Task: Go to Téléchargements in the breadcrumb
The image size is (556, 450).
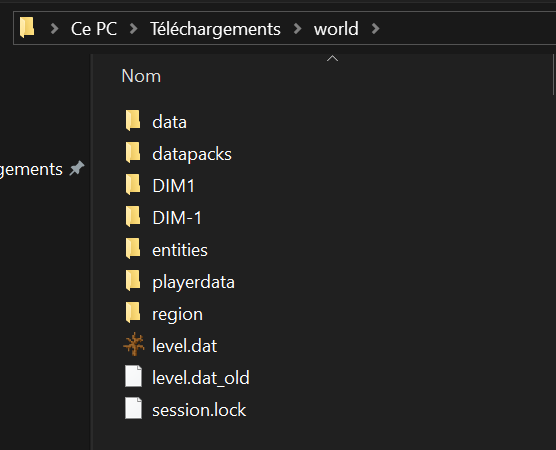Action: click(215, 29)
